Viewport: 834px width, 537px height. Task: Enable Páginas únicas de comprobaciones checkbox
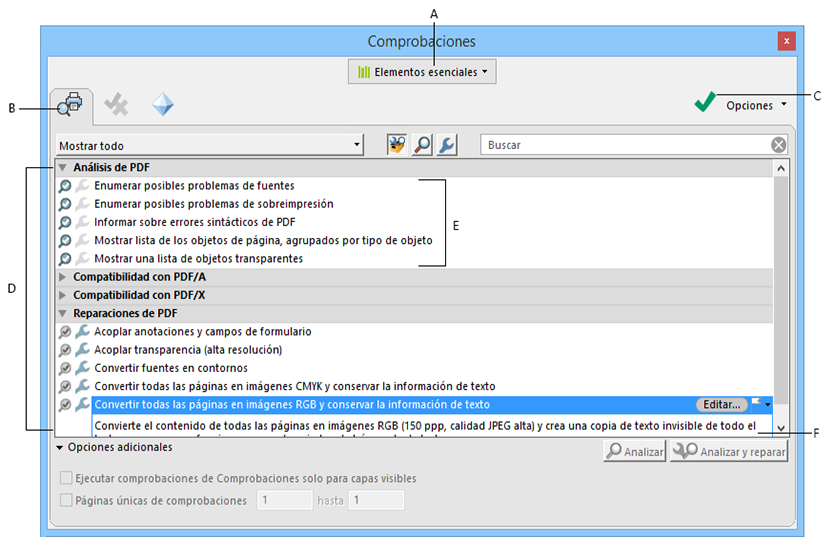pyautogui.click(x=66, y=500)
